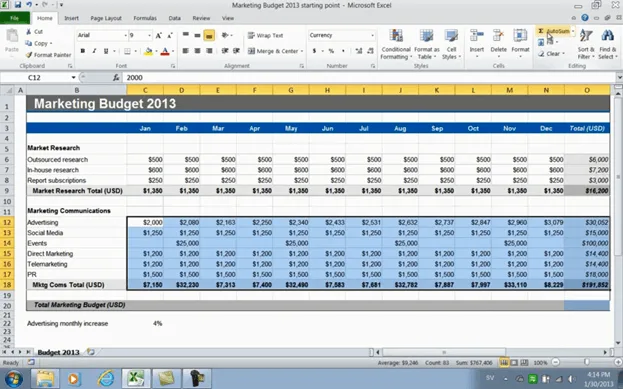Click the AutoSum button

pyautogui.click(x=554, y=31)
